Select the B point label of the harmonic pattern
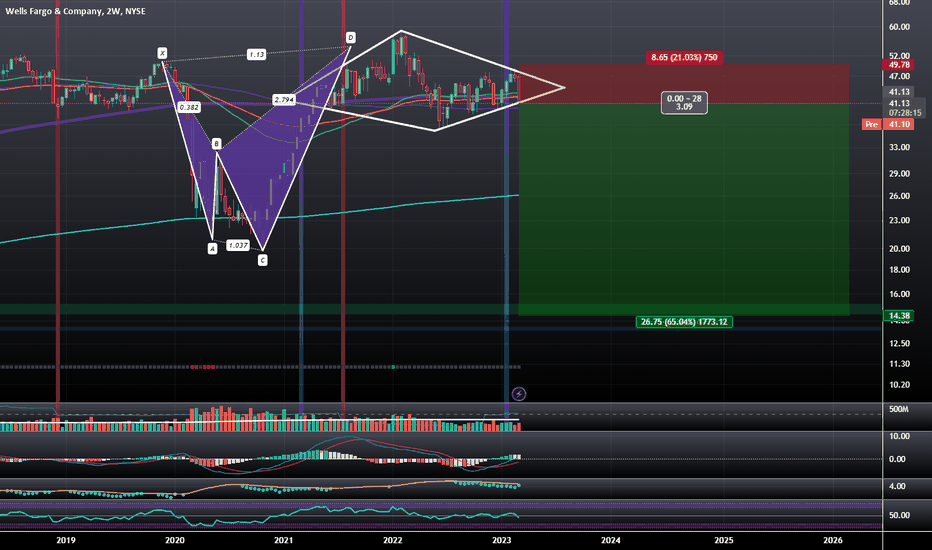The height and width of the screenshot is (550, 932). click(216, 143)
